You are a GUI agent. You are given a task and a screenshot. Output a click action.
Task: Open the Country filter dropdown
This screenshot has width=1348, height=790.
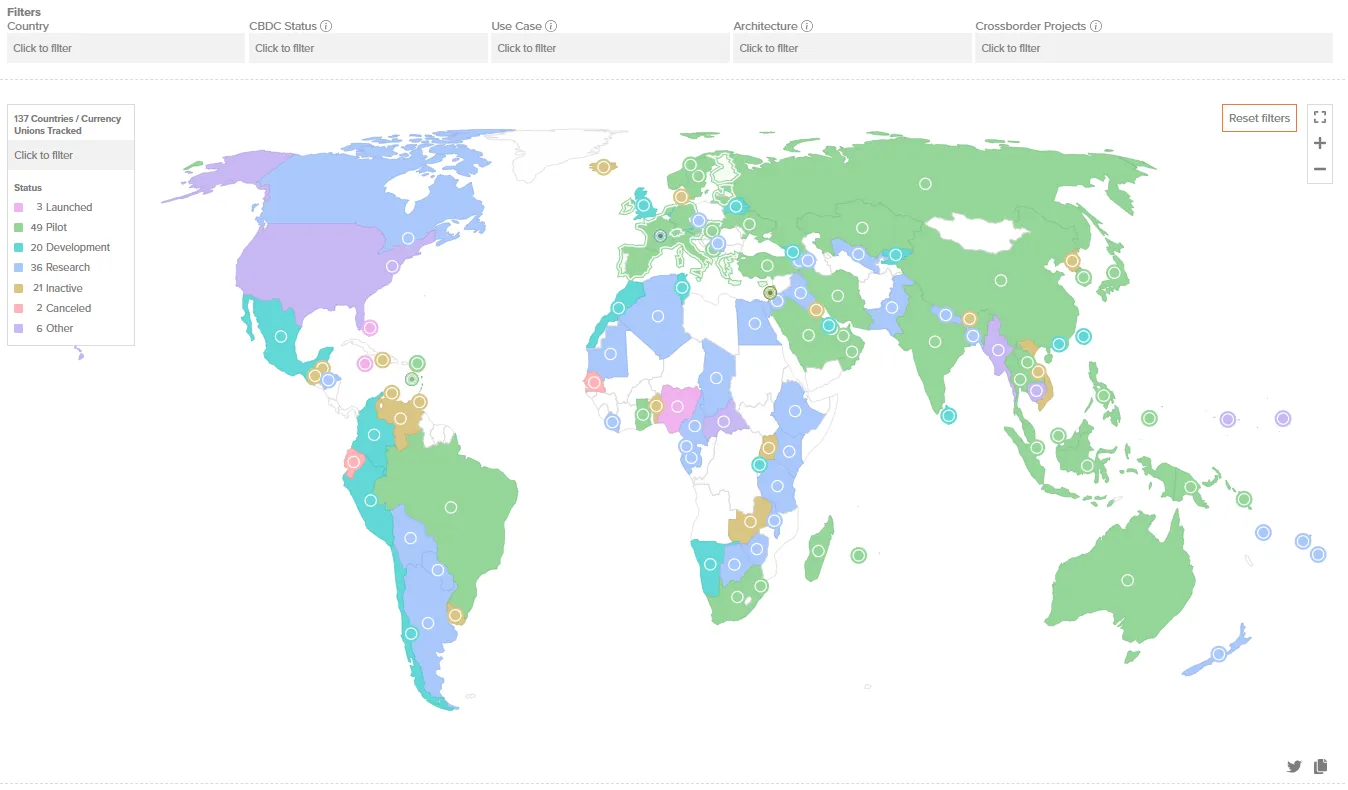click(125, 48)
